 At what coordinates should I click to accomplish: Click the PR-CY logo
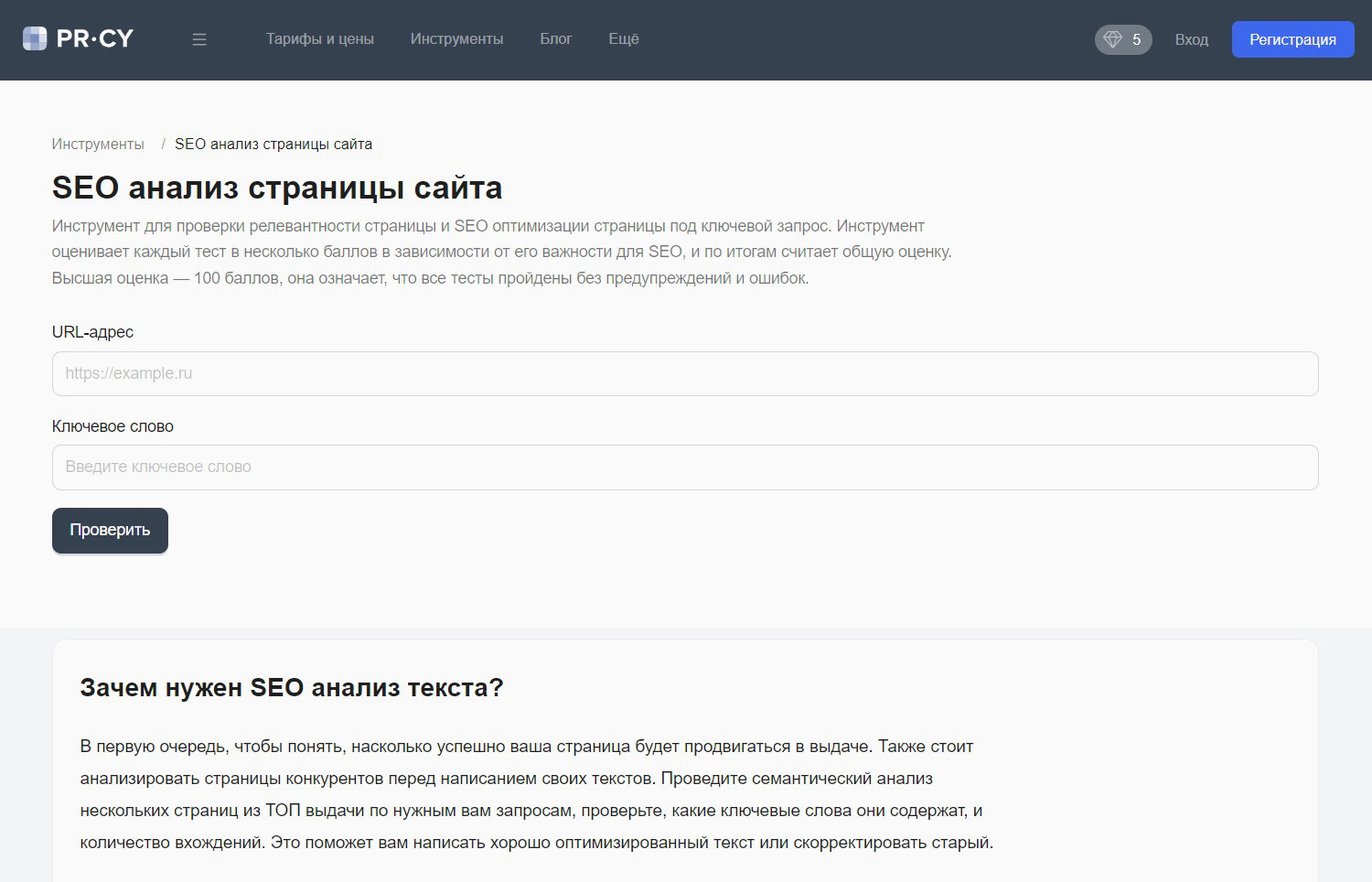pyautogui.click(x=78, y=38)
